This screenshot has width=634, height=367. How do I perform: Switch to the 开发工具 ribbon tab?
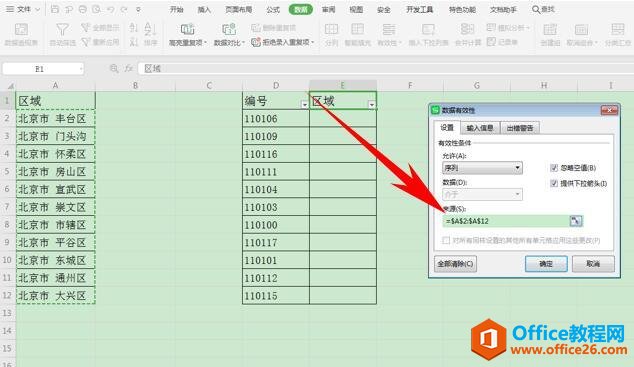pyautogui.click(x=420, y=9)
